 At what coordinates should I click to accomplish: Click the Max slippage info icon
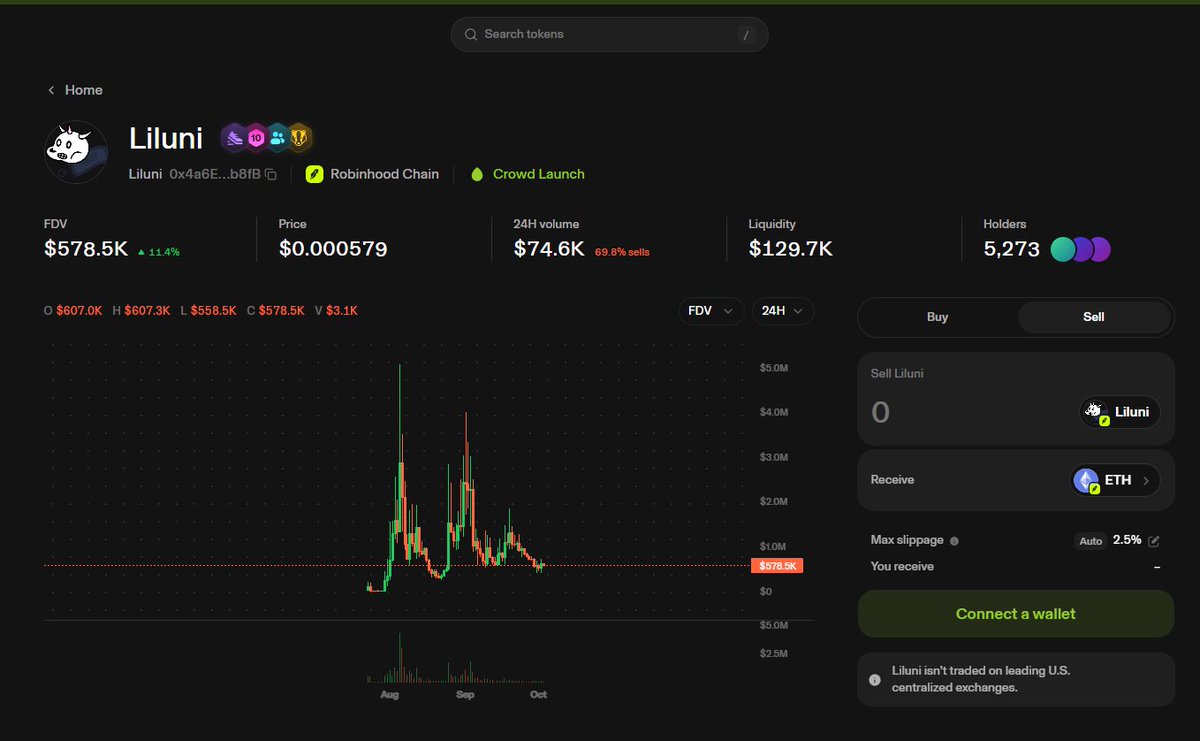(x=954, y=541)
